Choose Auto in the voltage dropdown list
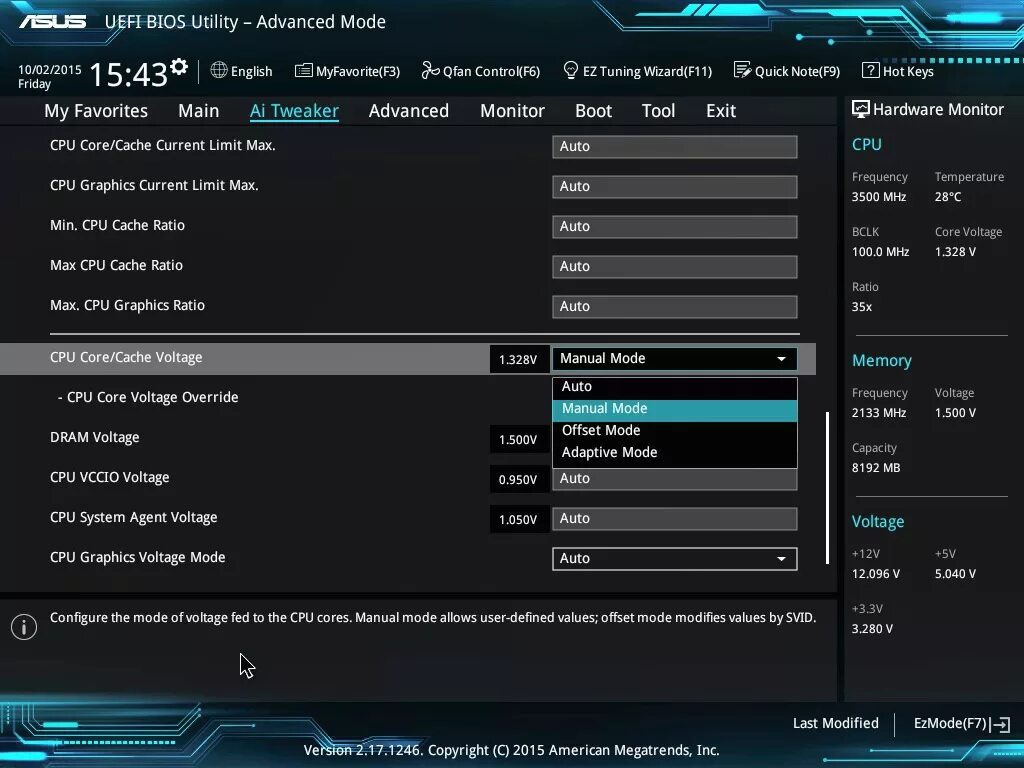 pos(675,387)
